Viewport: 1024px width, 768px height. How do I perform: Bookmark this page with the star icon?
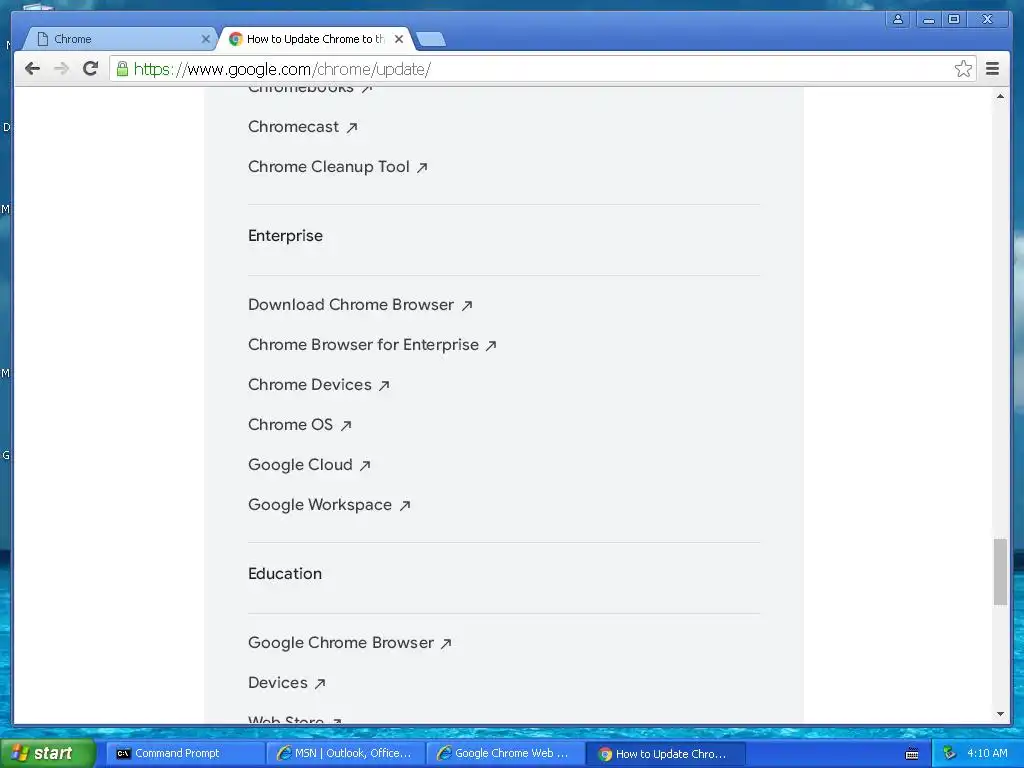tap(963, 69)
